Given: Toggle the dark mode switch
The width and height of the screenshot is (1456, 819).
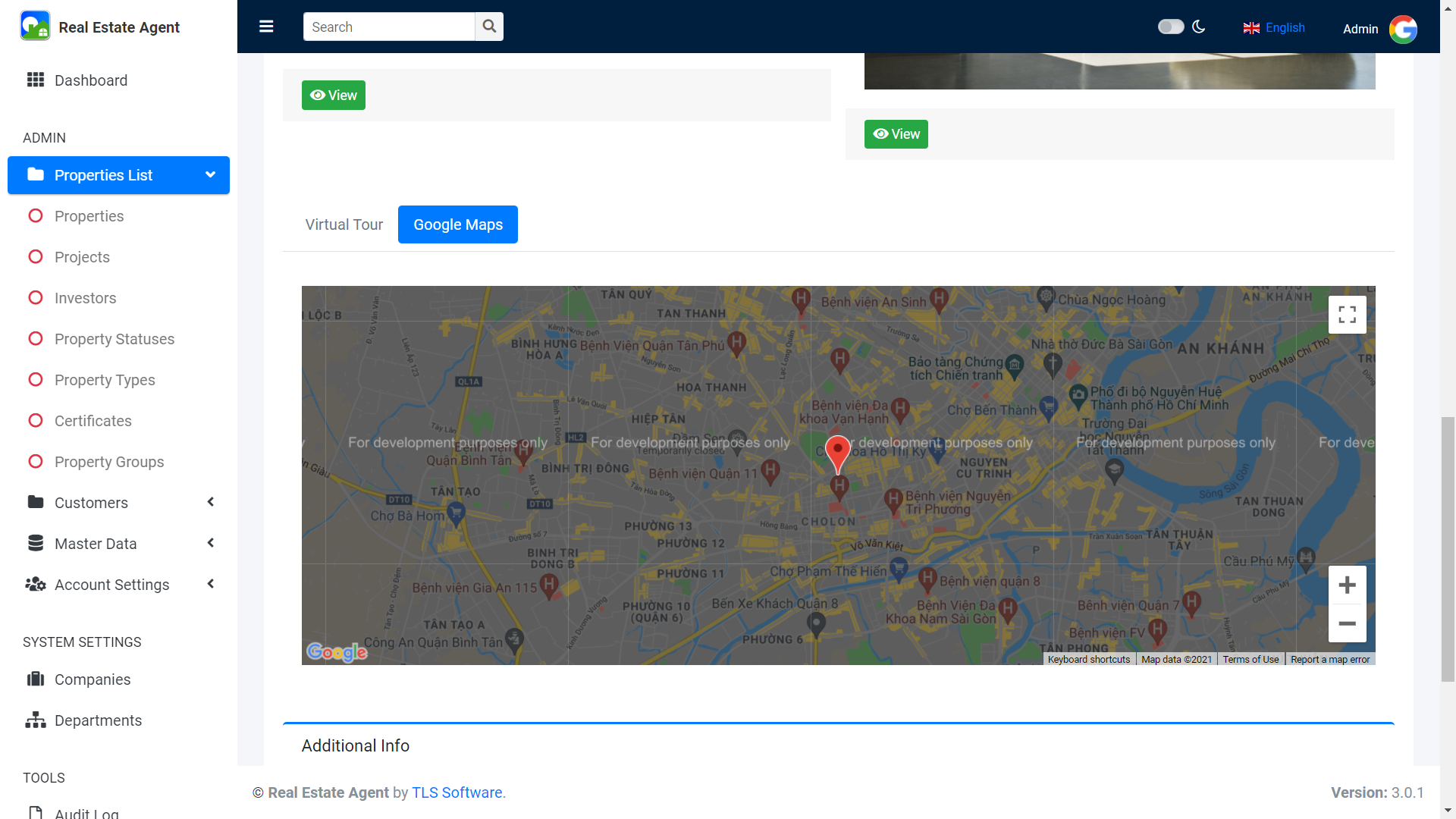Looking at the screenshot, I should [1170, 27].
